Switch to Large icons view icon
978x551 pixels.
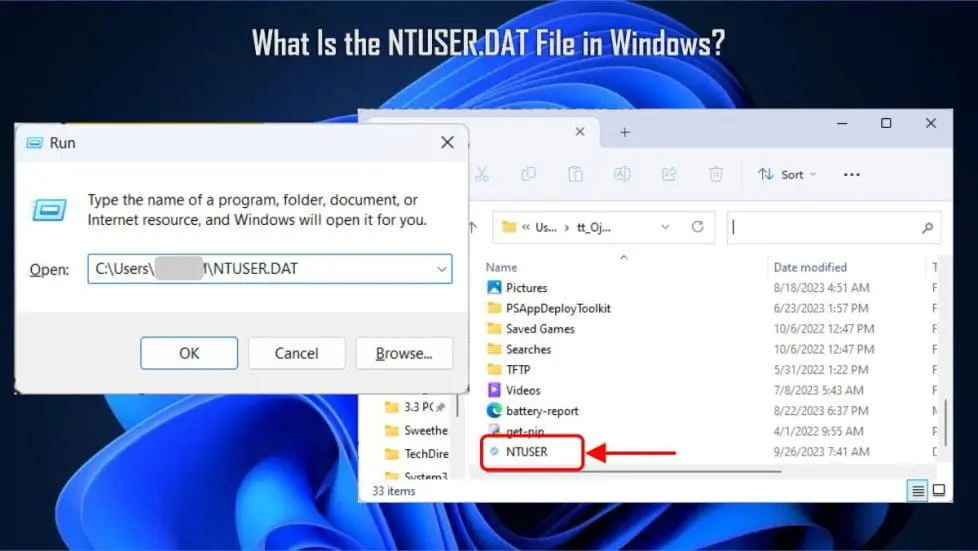click(939, 491)
